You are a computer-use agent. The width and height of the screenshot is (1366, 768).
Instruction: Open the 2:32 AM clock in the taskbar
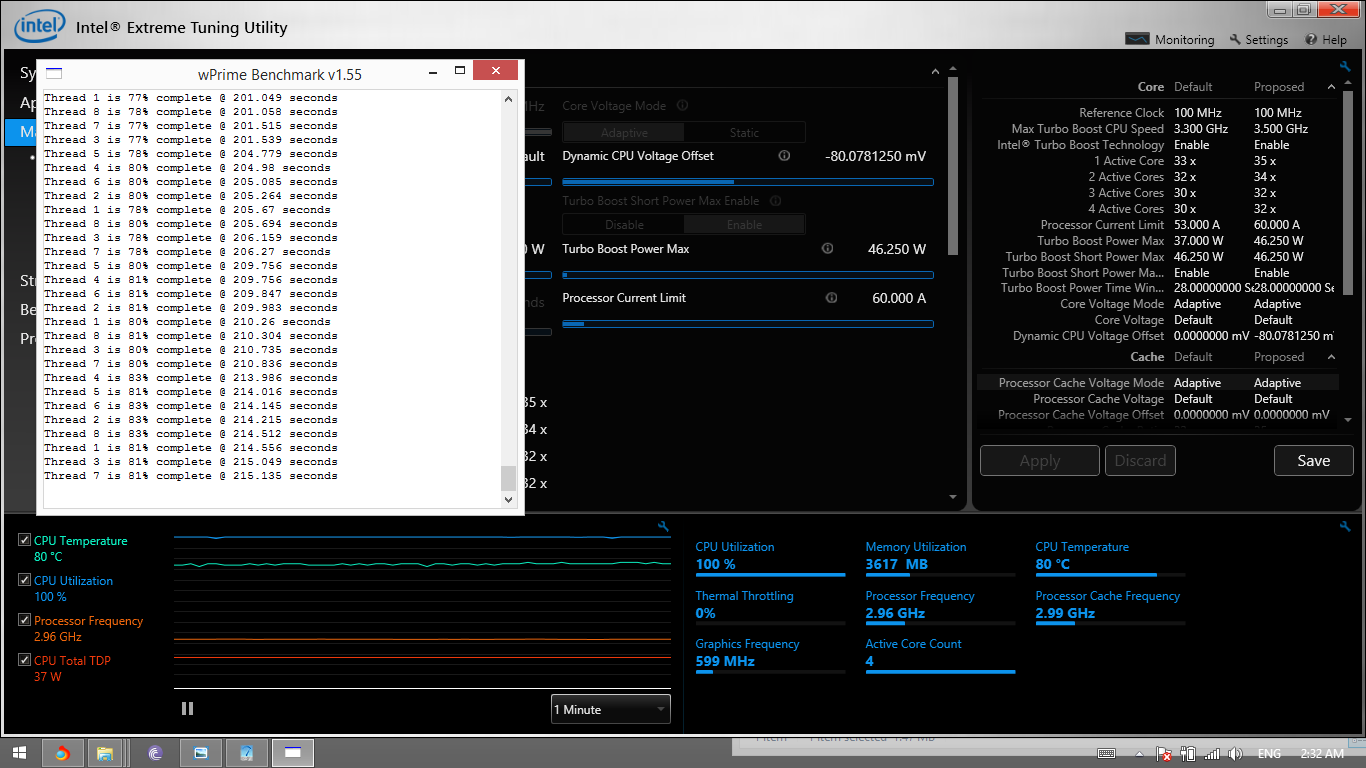pyautogui.click(x=1323, y=754)
